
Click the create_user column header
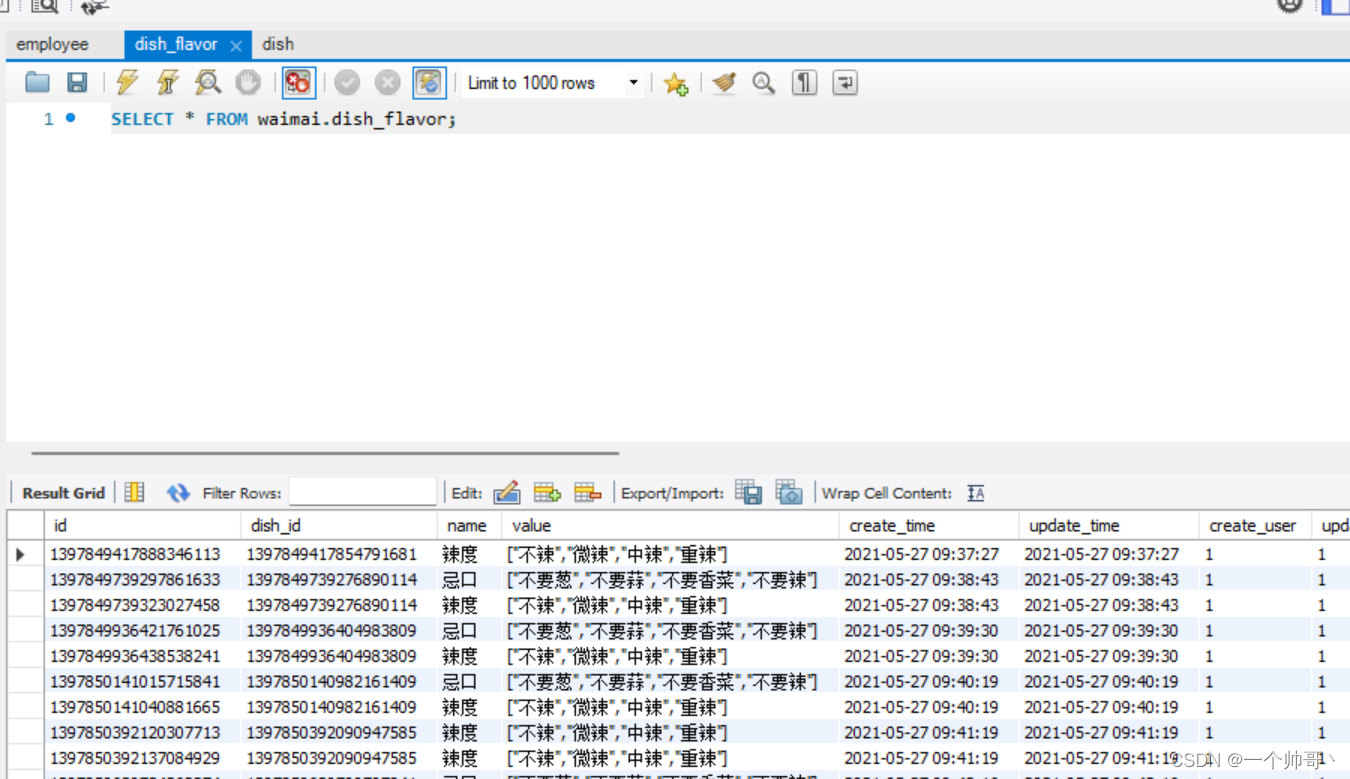1255,525
